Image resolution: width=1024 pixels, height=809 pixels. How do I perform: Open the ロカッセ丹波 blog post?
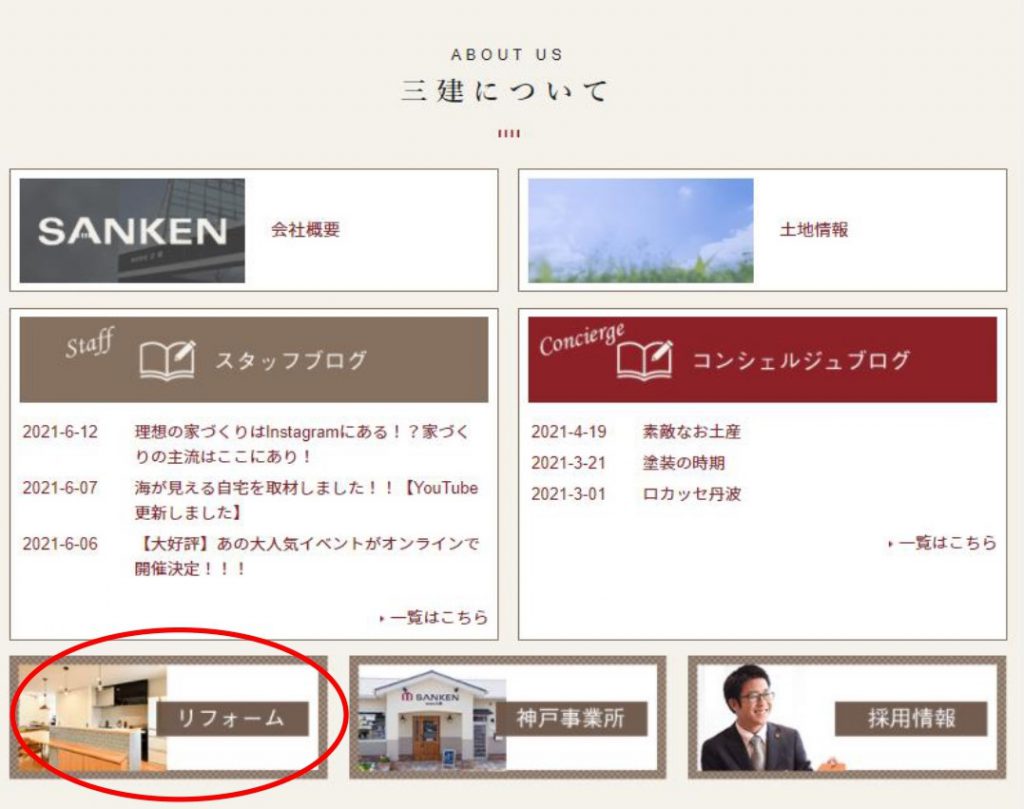(x=691, y=494)
